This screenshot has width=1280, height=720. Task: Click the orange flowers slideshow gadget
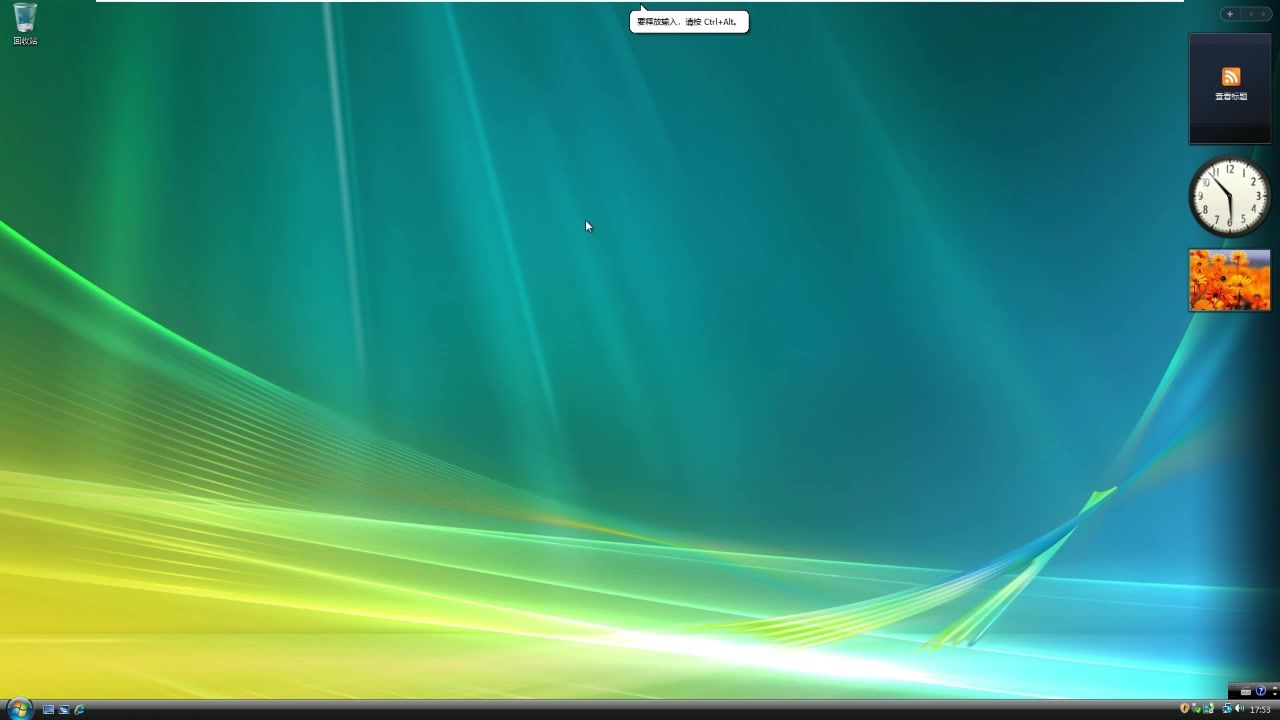[x=1229, y=281]
